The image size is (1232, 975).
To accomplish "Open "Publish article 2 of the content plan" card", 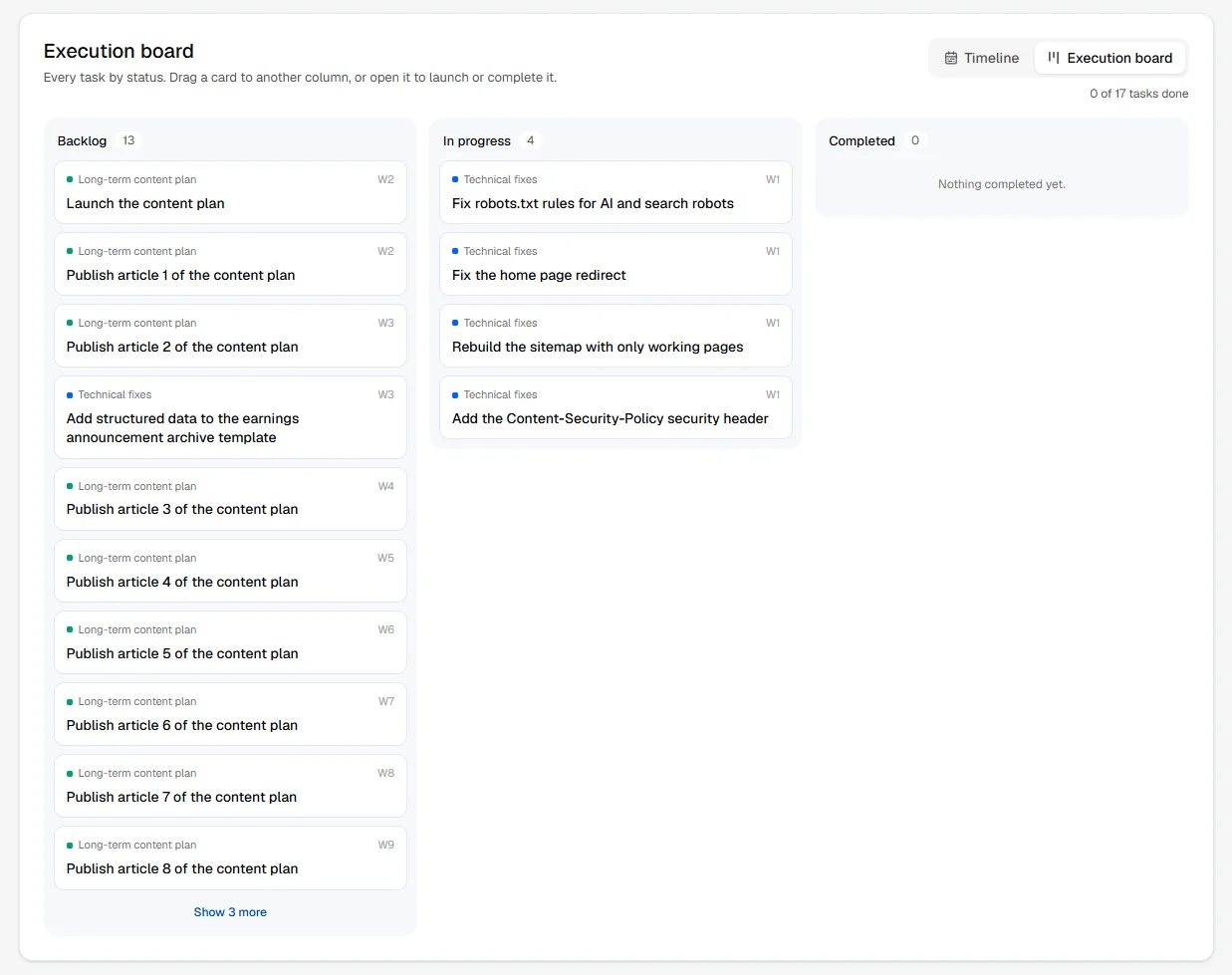I will pyautogui.click(x=230, y=336).
